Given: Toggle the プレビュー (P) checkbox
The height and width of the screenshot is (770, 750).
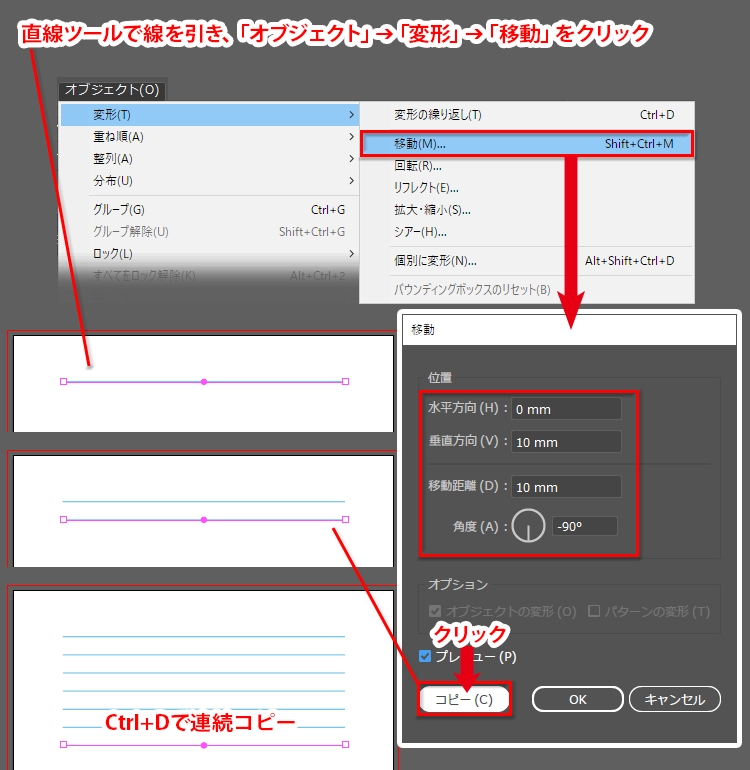Looking at the screenshot, I should (x=425, y=657).
